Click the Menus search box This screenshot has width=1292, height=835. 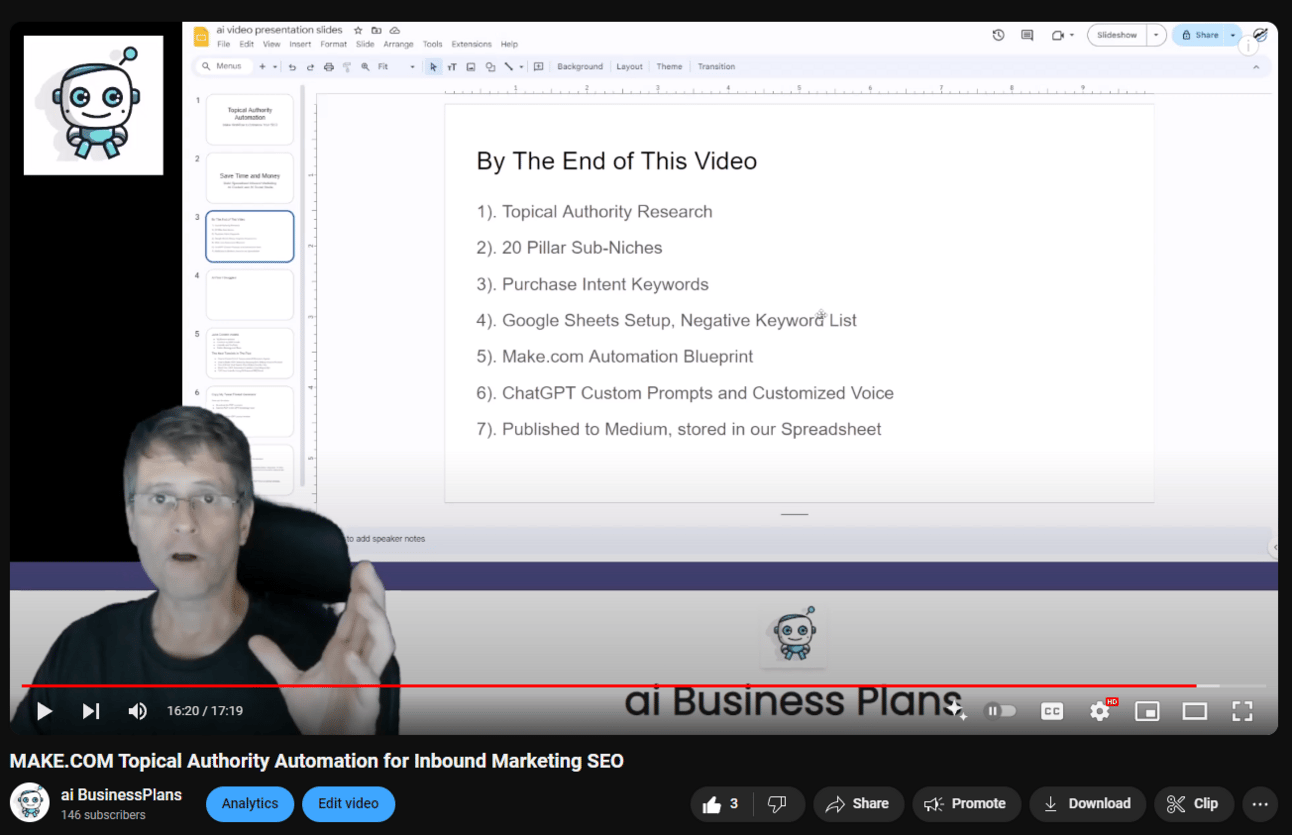tap(222, 66)
